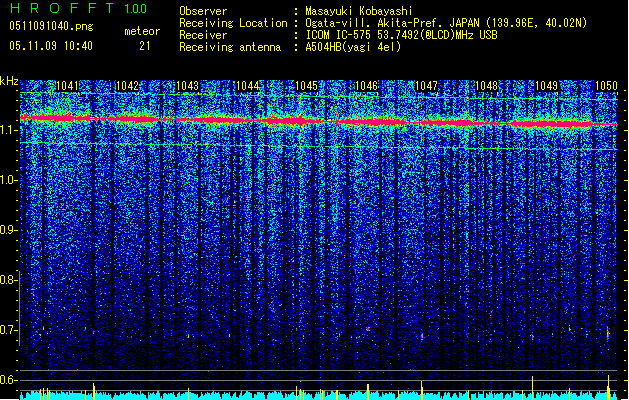Click the HROFFT title text
Viewport: 629px width, 400px height.
(x=62, y=8)
